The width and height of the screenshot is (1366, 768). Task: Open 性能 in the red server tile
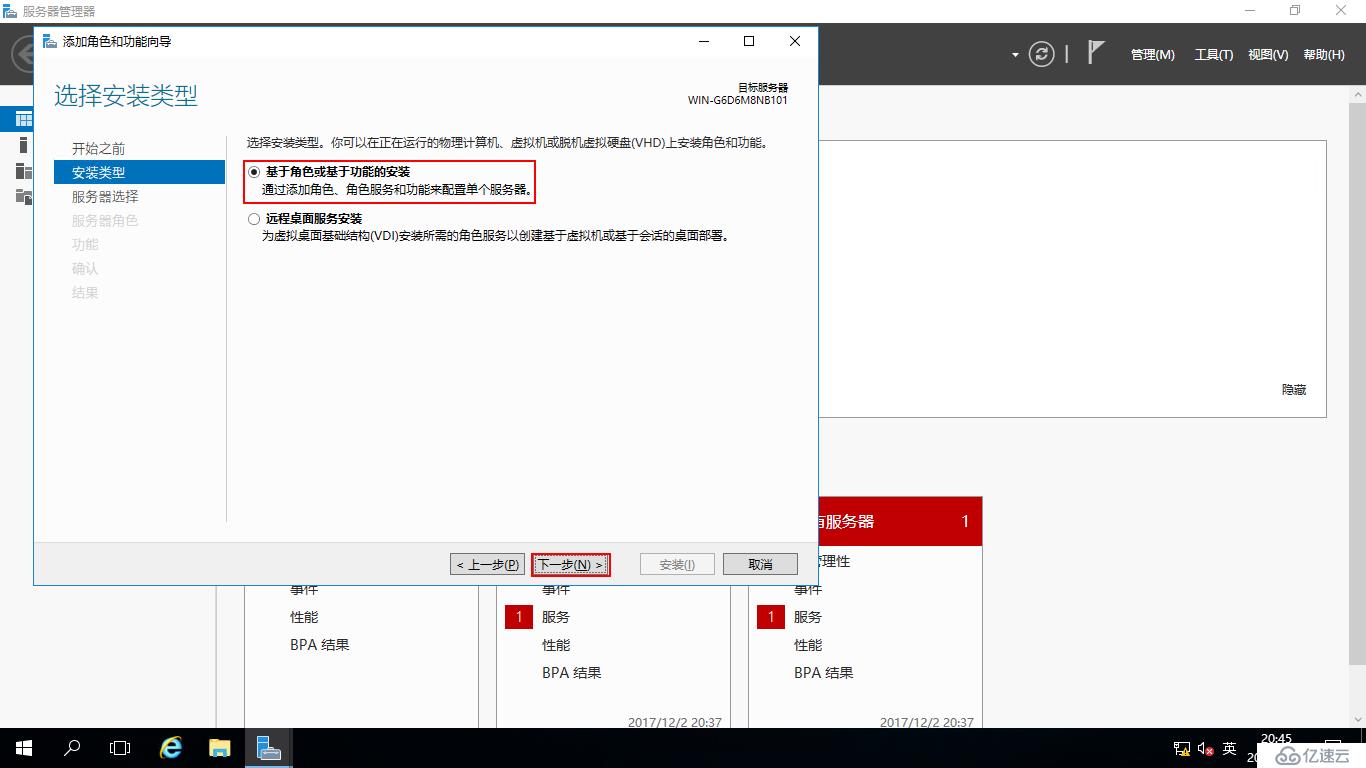click(808, 645)
